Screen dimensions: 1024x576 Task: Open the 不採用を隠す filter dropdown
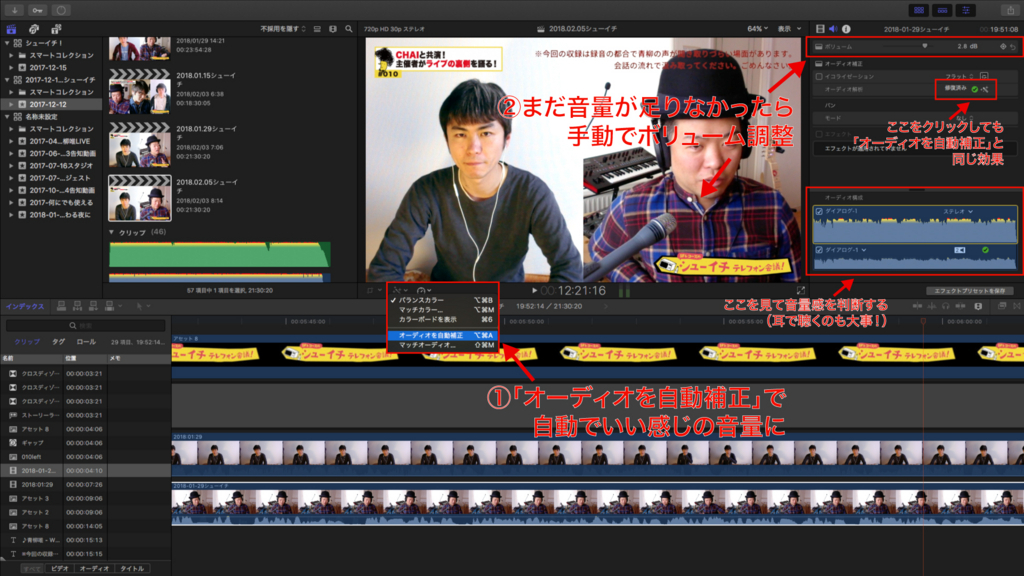tap(283, 29)
